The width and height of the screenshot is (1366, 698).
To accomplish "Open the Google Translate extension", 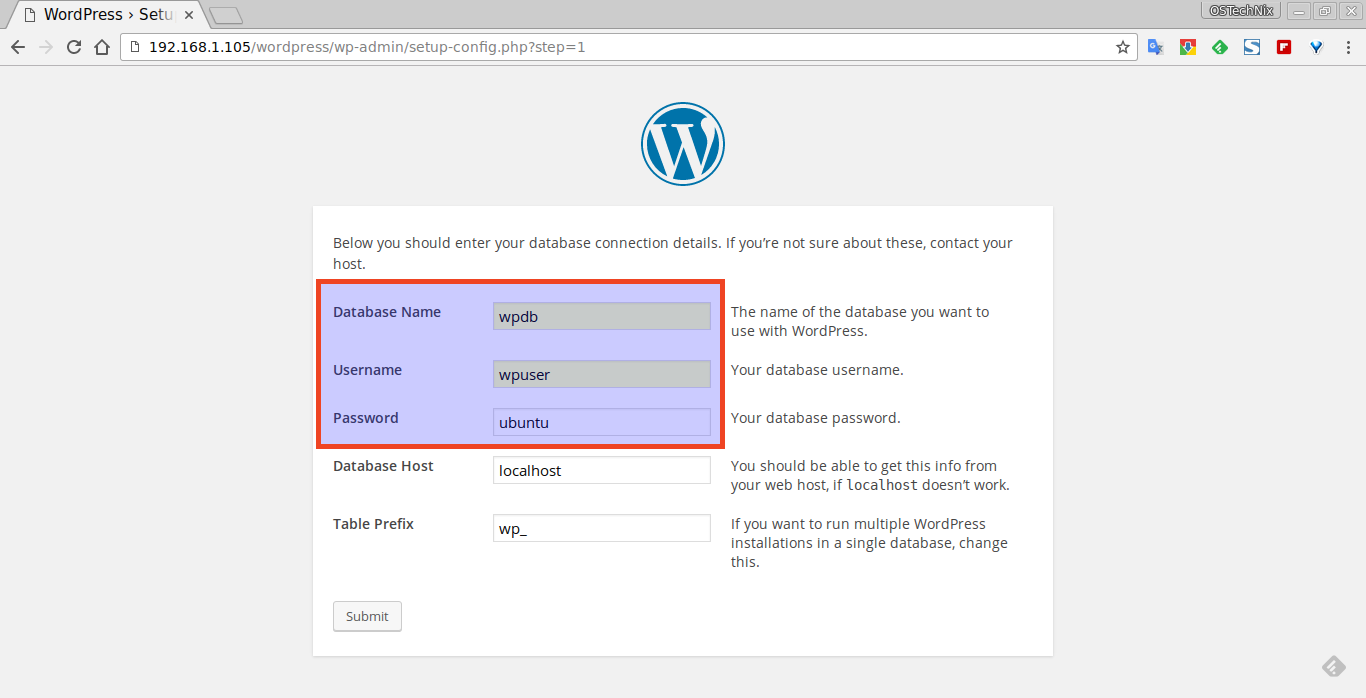I will (x=1155, y=47).
